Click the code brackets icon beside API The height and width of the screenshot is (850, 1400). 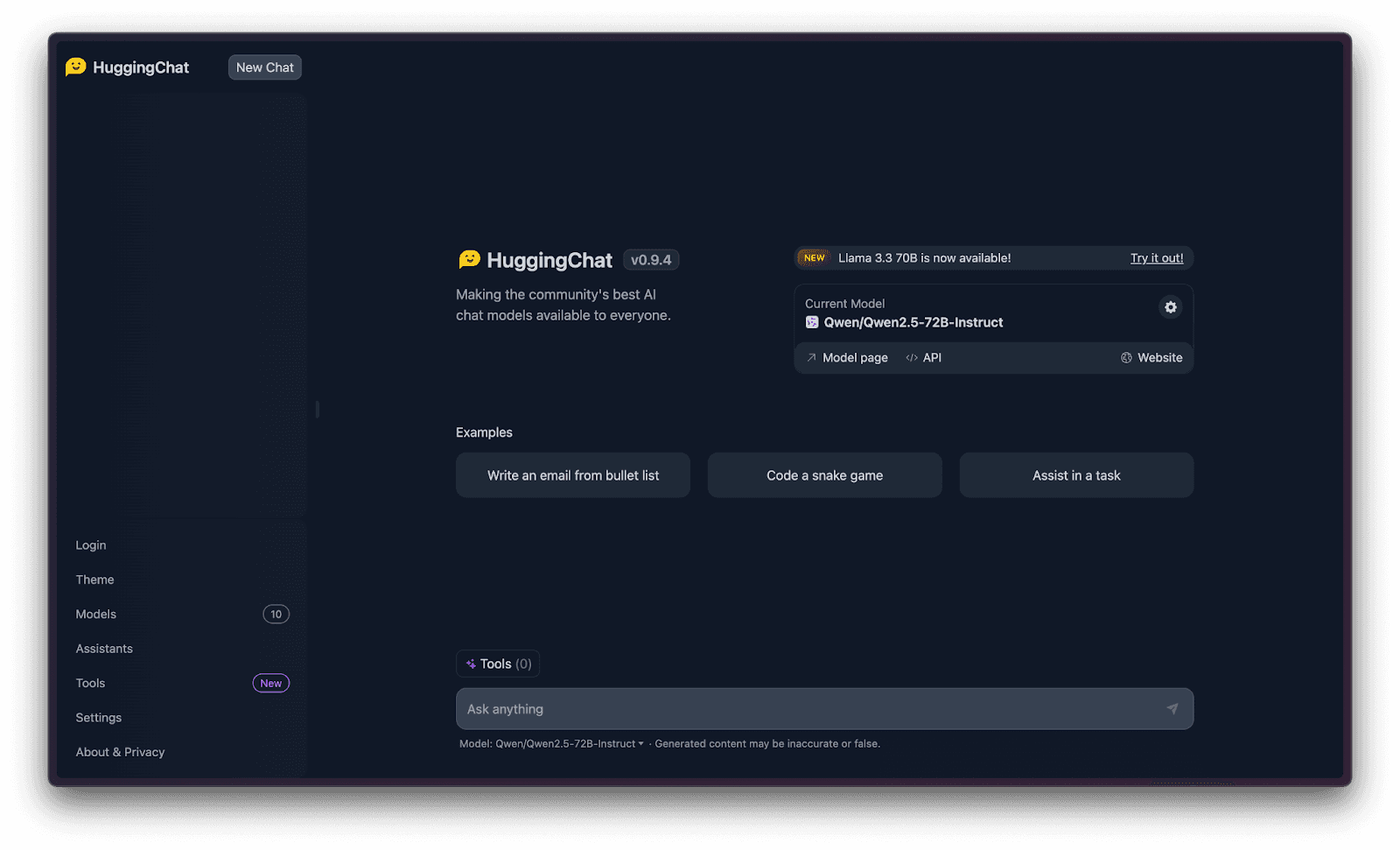point(912,357)
